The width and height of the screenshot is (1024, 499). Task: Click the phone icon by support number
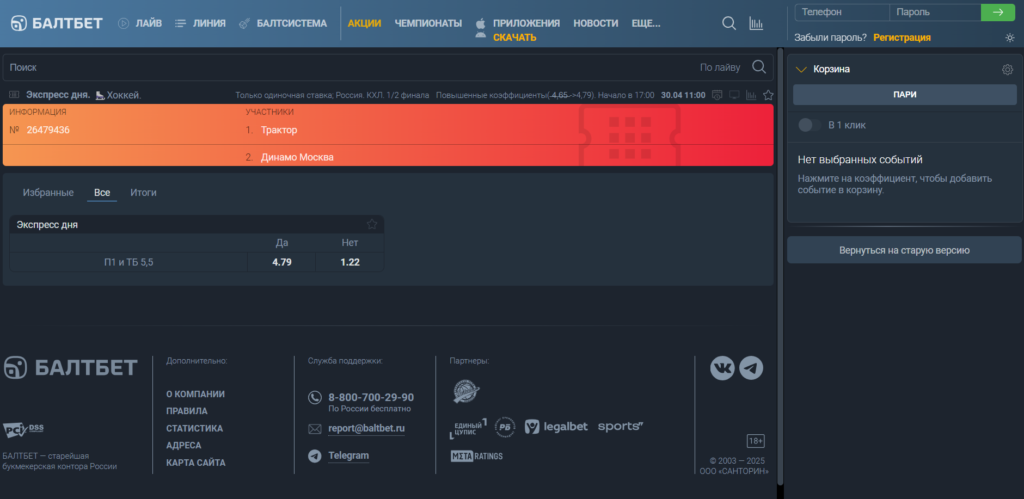pyautogui.click(x=315, y=397)
